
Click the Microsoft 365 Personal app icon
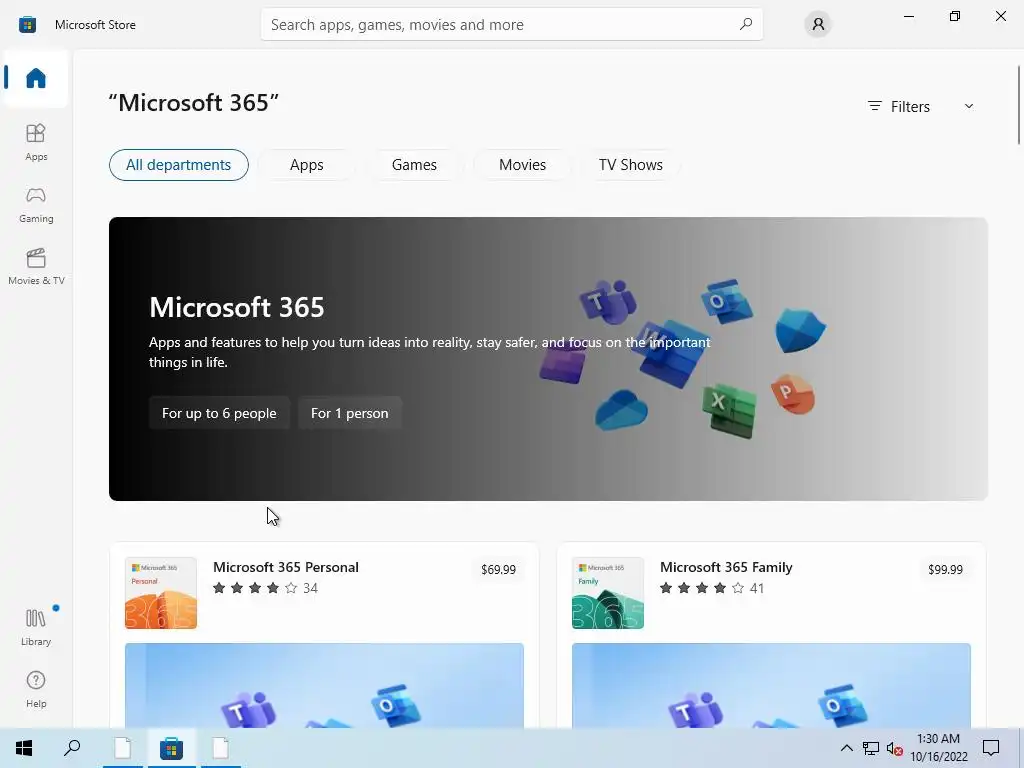pyautogui.click(x=161, y=593)
